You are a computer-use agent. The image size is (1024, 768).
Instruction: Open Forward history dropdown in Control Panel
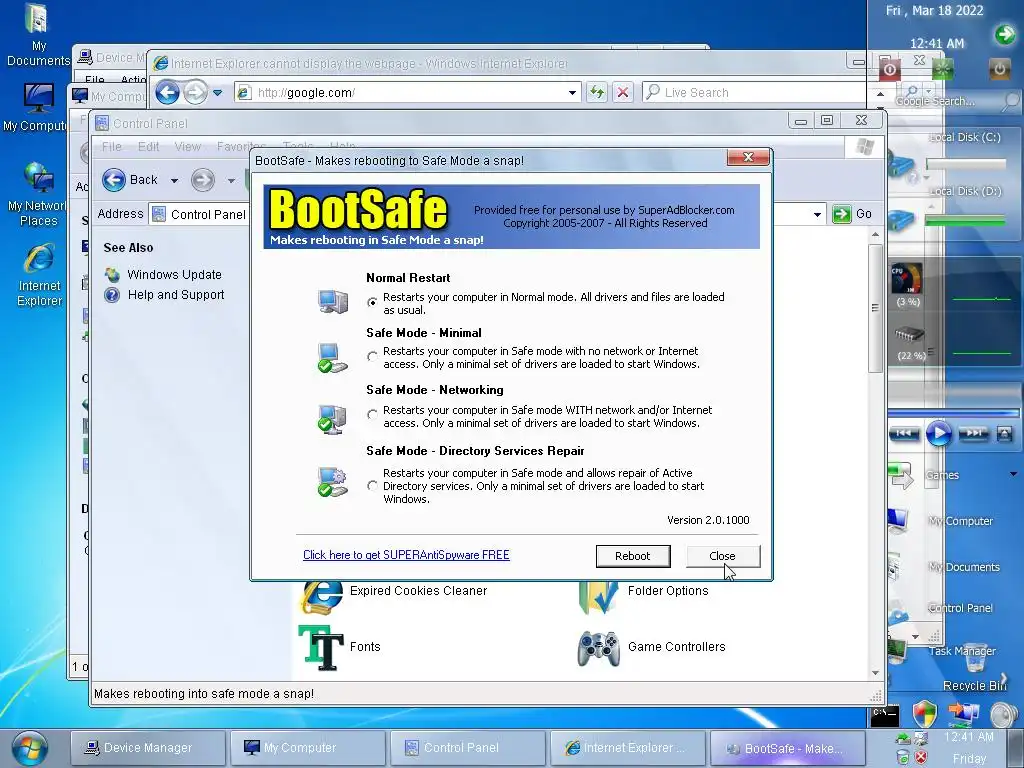[231, 181]
